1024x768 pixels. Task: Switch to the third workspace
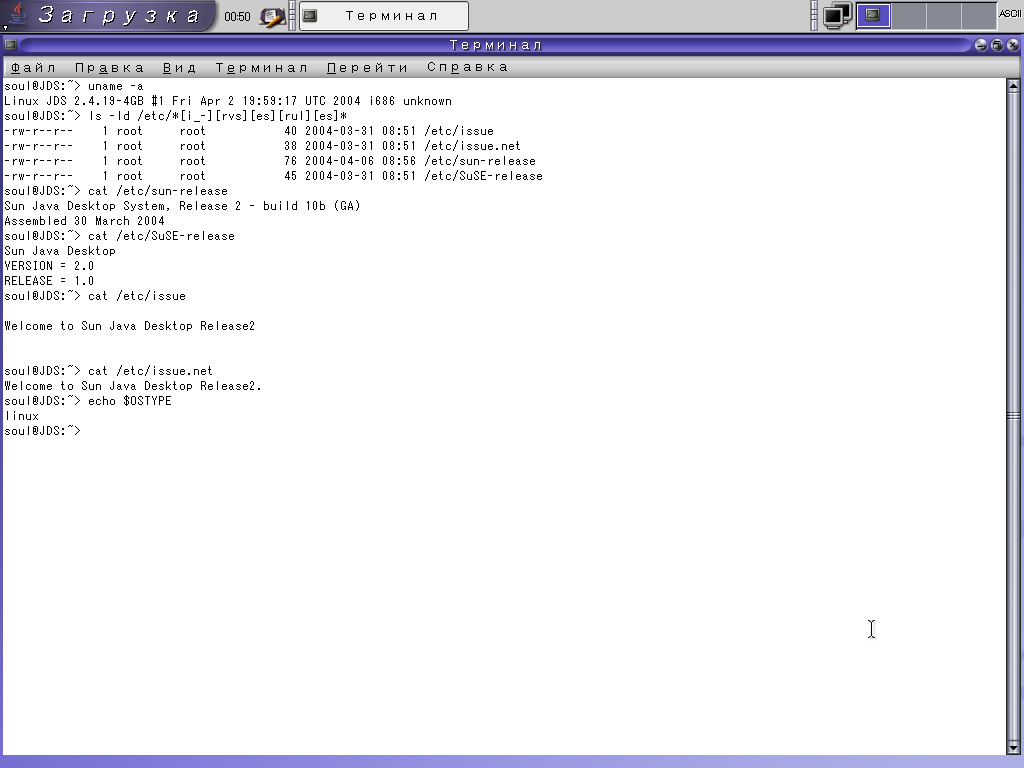coord(944,16)
